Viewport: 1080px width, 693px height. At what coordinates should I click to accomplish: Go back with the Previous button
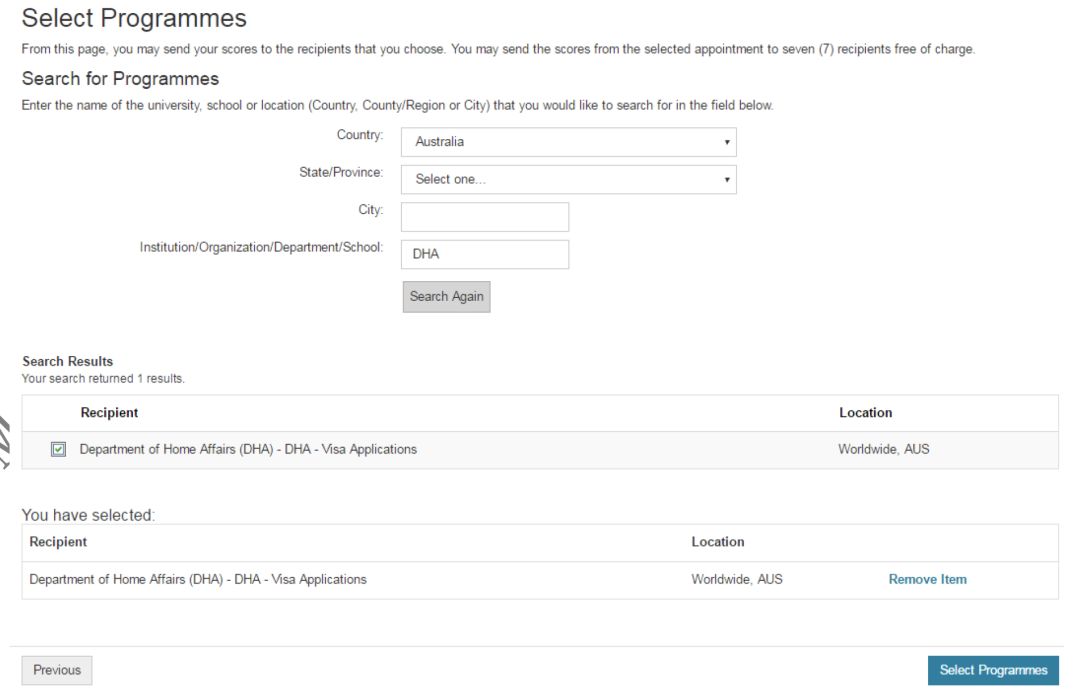click(x=56, y=670)
